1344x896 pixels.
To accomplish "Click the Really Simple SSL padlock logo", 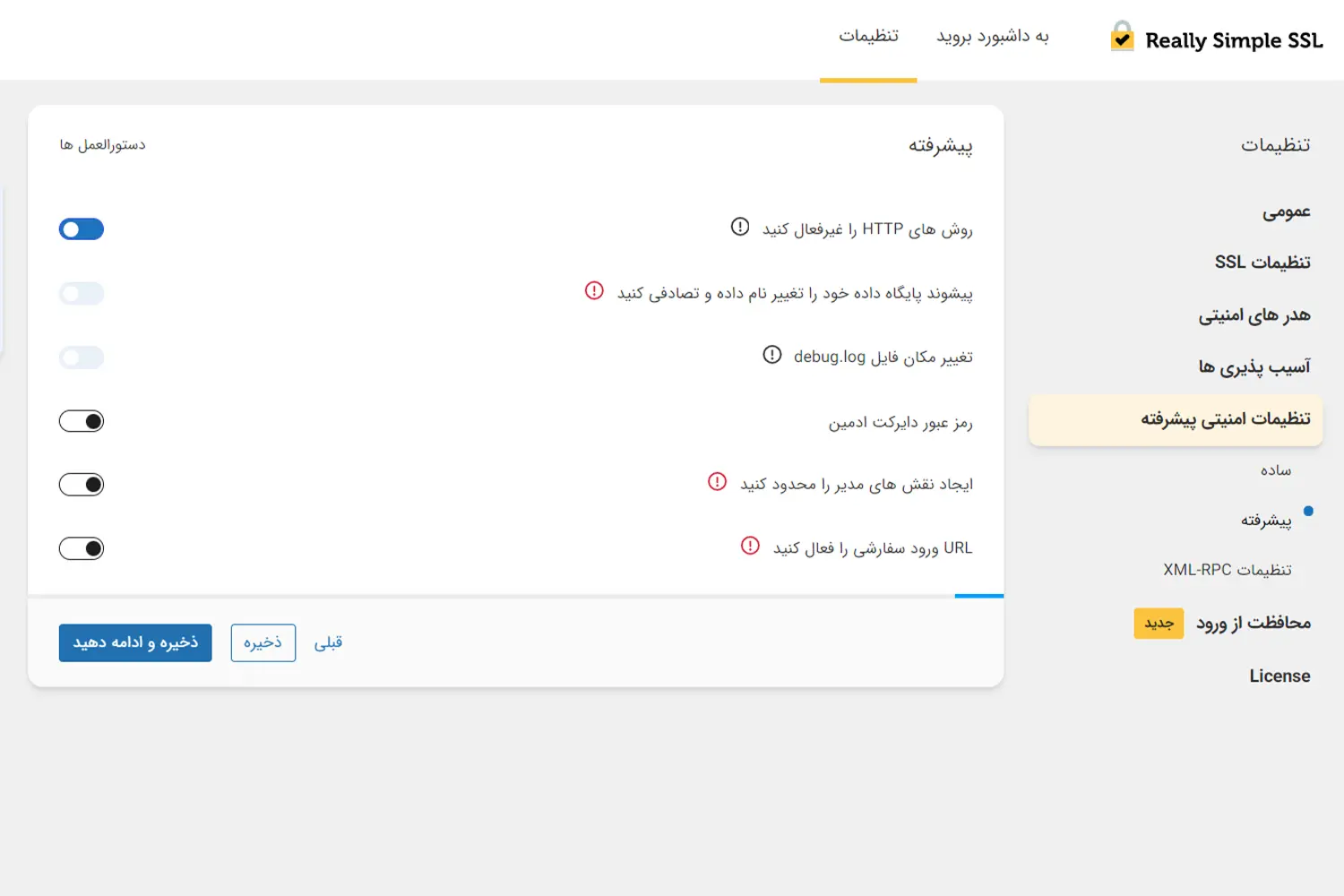I will tap(1122, 37).
